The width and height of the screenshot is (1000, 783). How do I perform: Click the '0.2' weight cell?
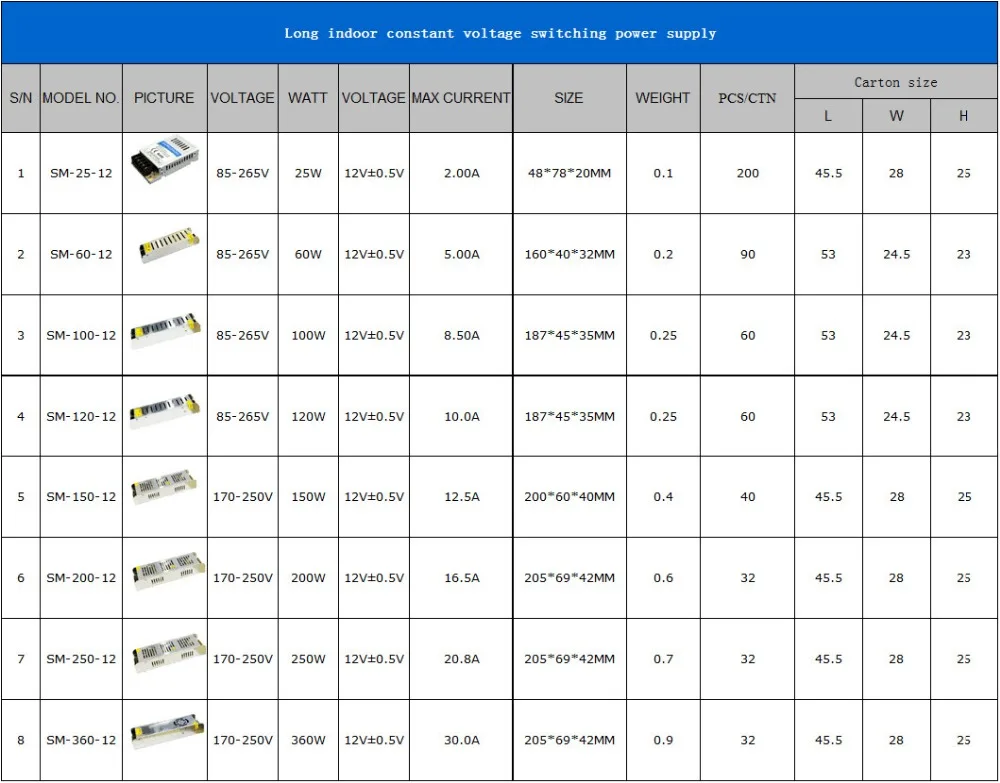pos(663,254)
